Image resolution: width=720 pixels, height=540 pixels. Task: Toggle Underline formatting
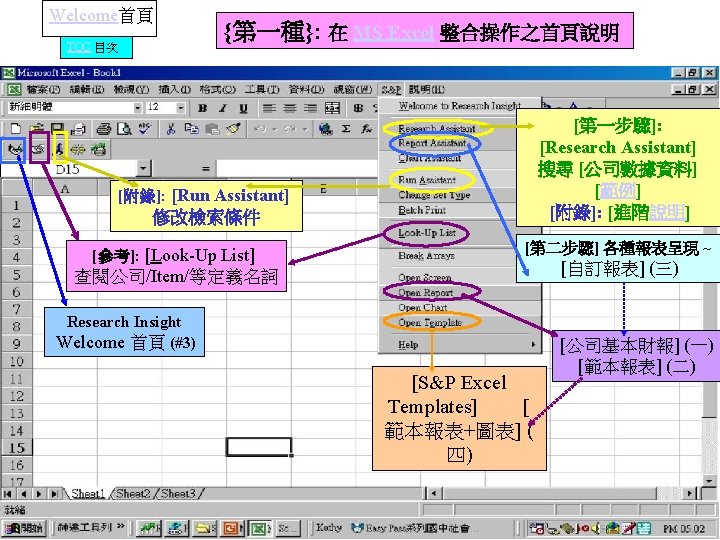(243, 108)
